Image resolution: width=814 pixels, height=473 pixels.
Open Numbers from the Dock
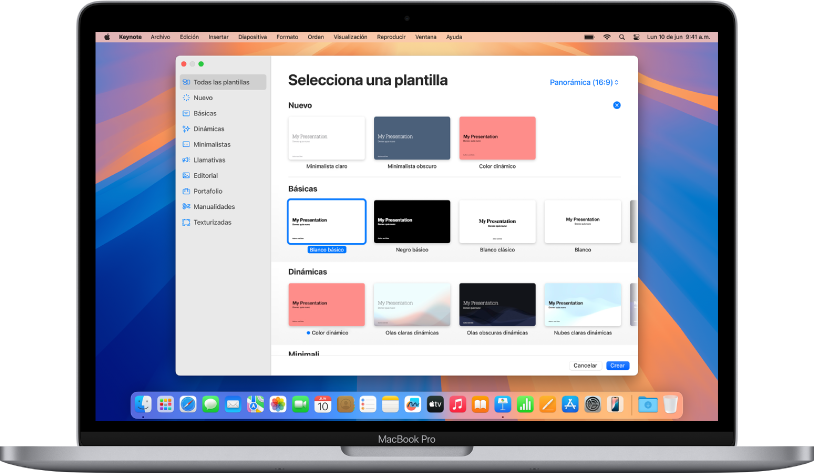pyautogui.click(x=525, y=404)
